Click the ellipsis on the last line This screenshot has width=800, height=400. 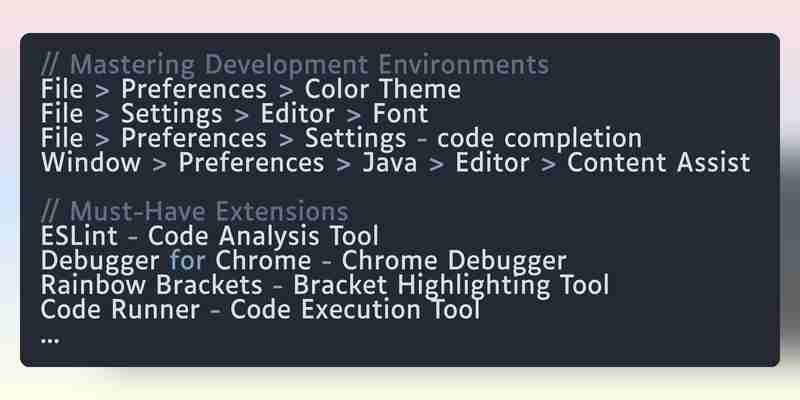[49, 340]
